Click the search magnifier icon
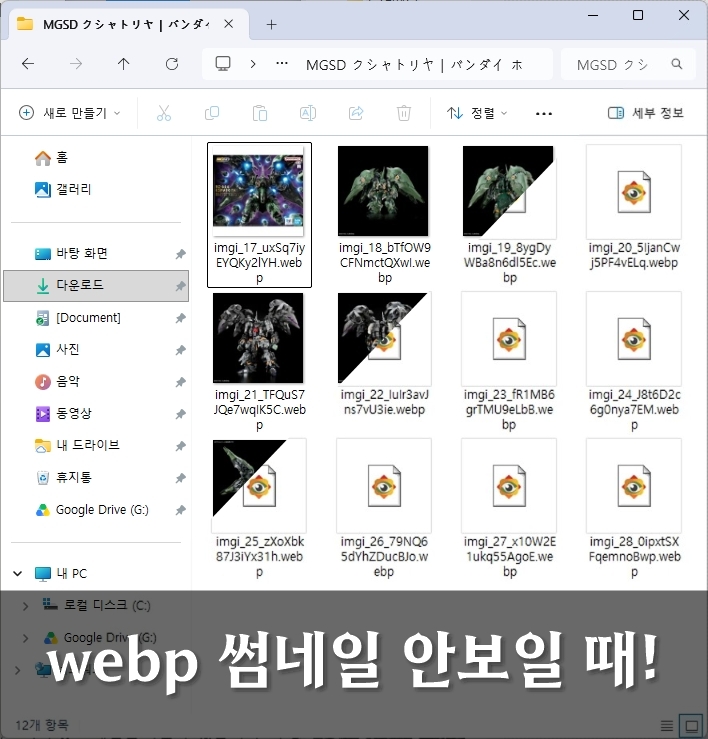Image resolution: width=708 pixels, height=739 pixels. (x=677, y=64)
